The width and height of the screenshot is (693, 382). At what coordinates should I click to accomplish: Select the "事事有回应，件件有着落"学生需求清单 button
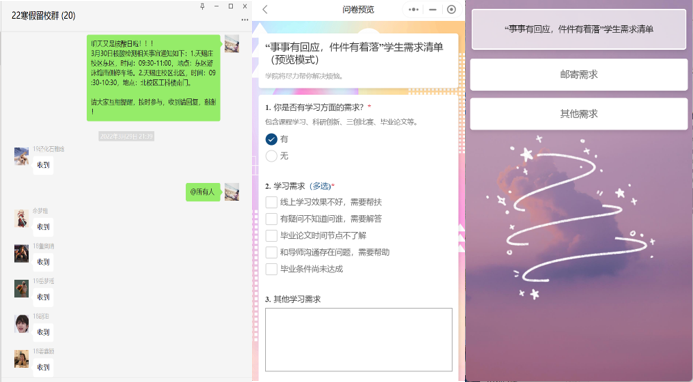(x=579, y=29)
